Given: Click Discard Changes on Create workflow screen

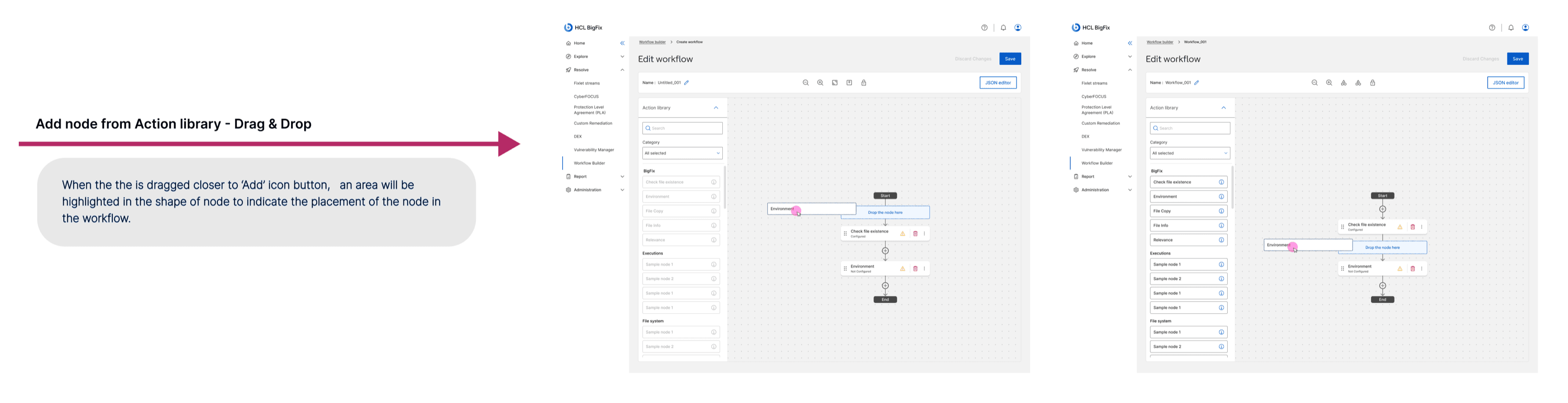Looking at the screenshot, I should (x=973, y=59).
